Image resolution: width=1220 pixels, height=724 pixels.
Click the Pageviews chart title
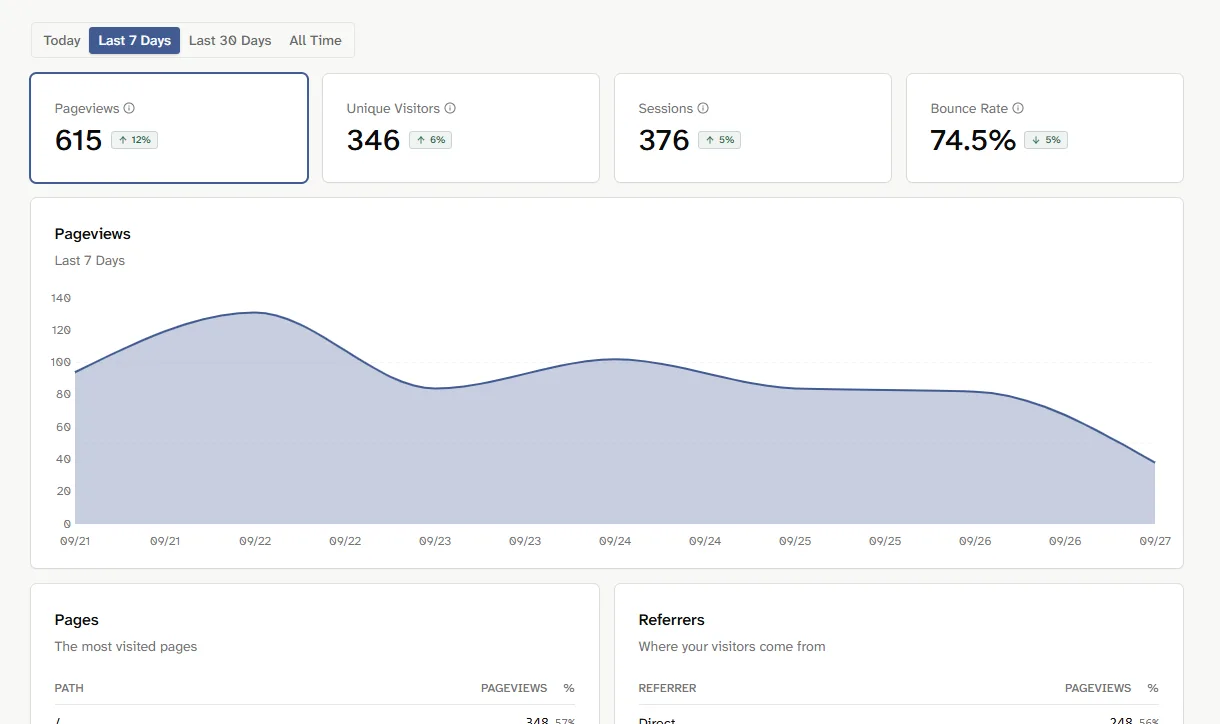pyautogui.click(x=93, y=234)
